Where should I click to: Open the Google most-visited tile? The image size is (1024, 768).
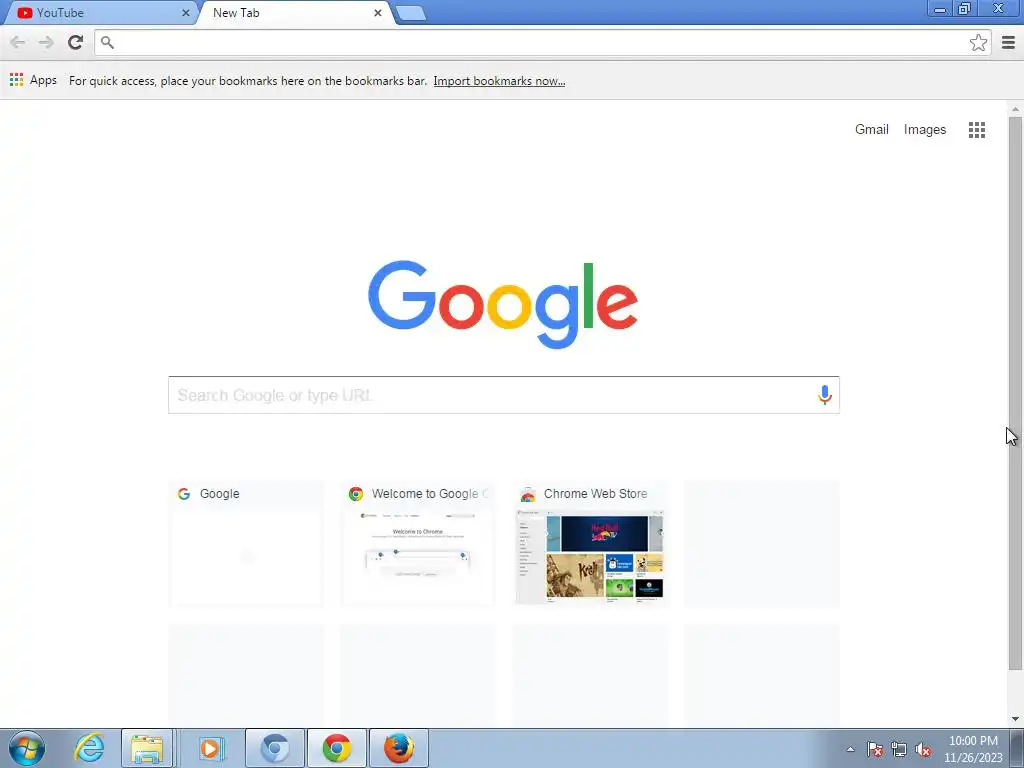pos(246,544)
